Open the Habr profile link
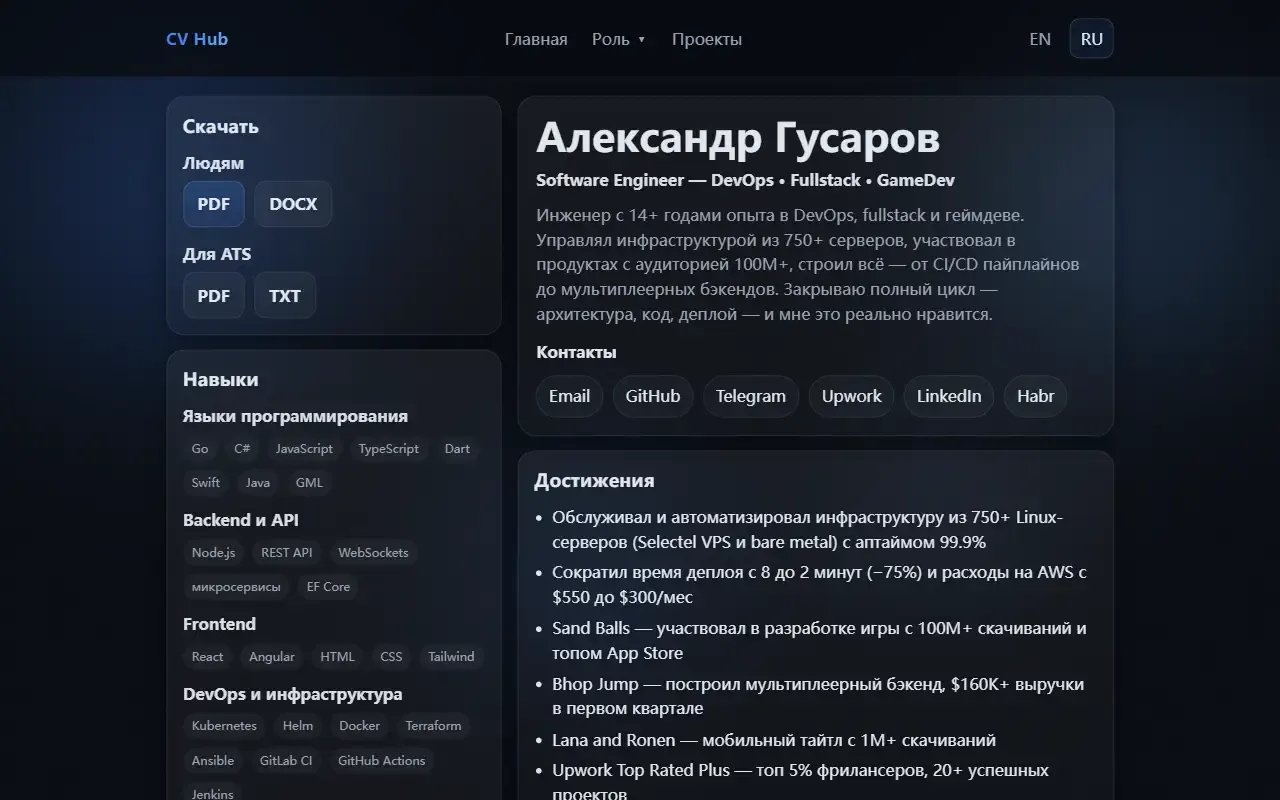The height and width of the screenshot is (800, 1280). (1036, 396)
